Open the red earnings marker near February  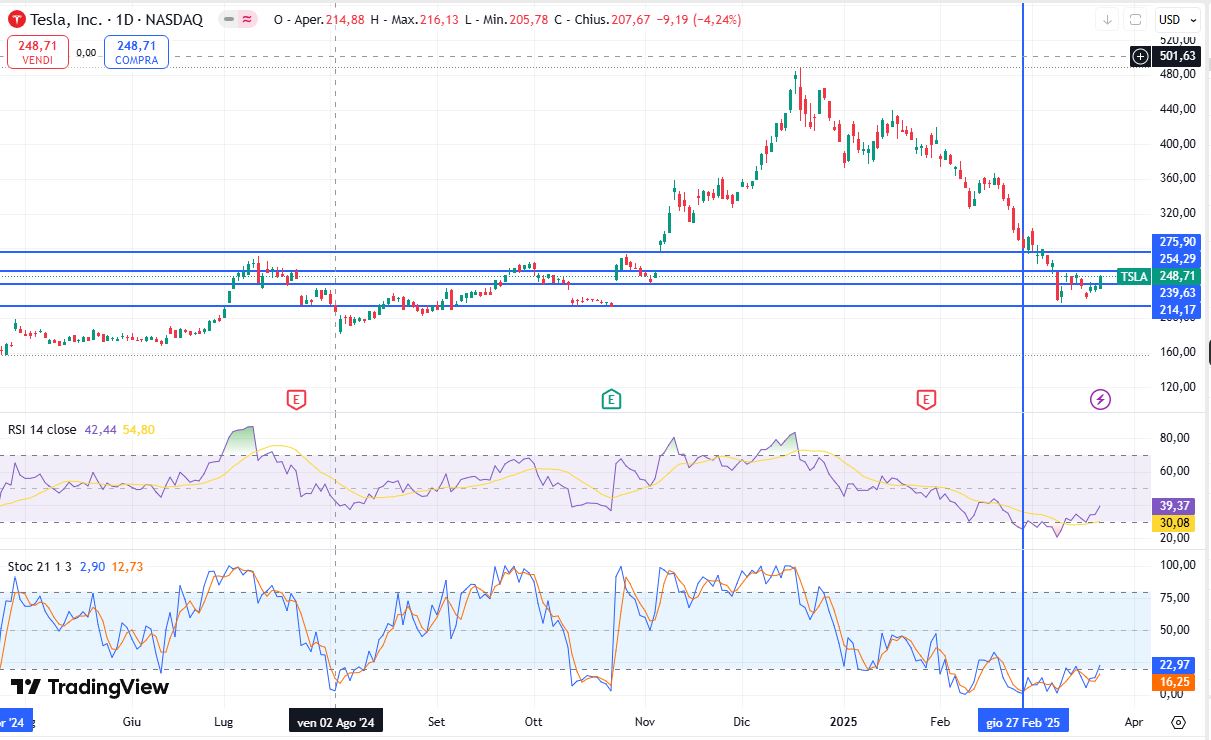(927, 400)
